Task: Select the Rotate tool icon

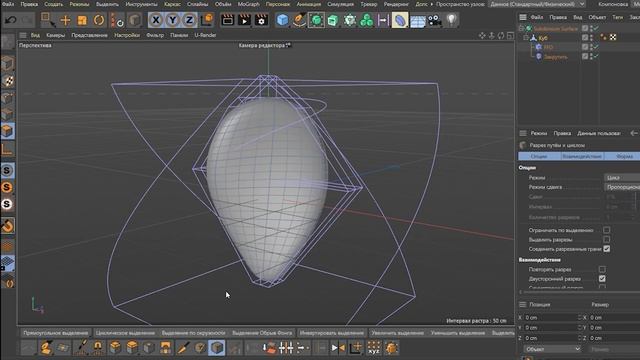Action: (x=99, y=20)
